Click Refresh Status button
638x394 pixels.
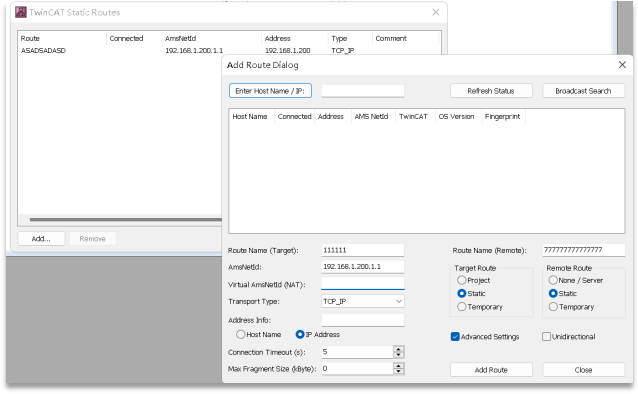point(491,91)
